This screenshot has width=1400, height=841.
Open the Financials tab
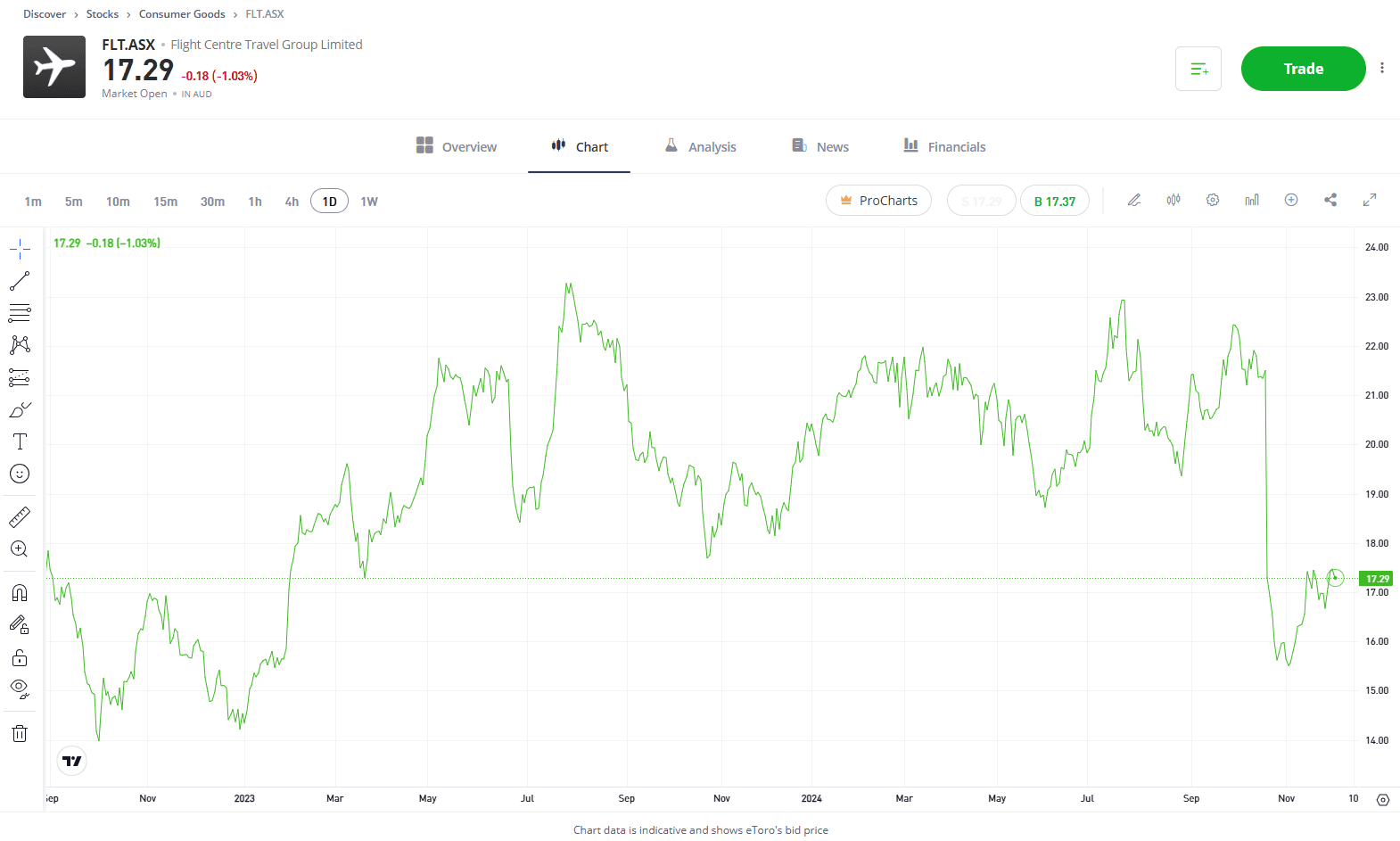point(944,146)
